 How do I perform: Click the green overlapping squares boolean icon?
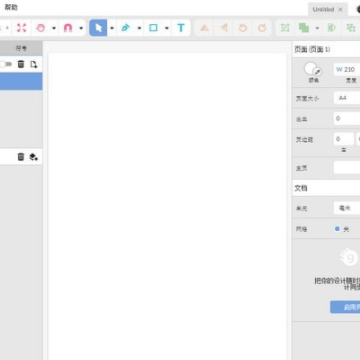coord(304,28)
